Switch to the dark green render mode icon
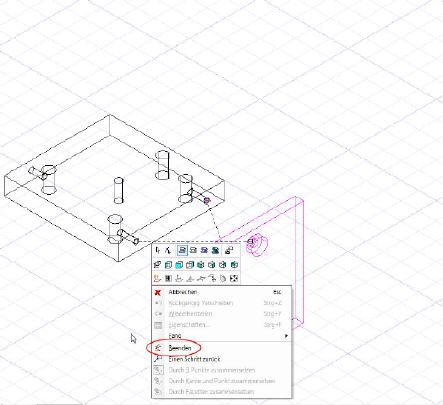Image resolution: width=443 pixels, height=405 pixels. 215,250
